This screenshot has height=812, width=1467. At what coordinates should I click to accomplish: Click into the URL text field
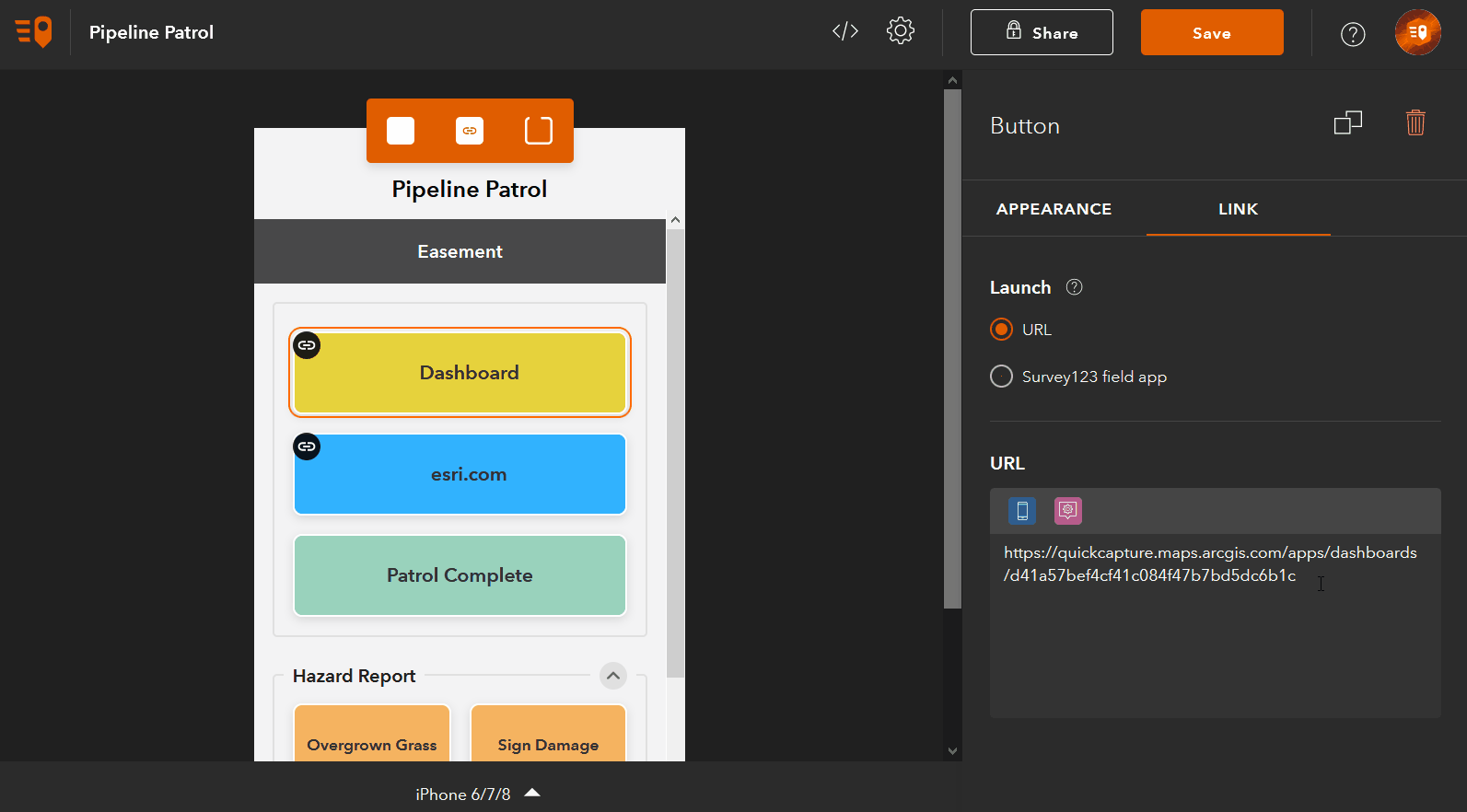[1216, 626]
